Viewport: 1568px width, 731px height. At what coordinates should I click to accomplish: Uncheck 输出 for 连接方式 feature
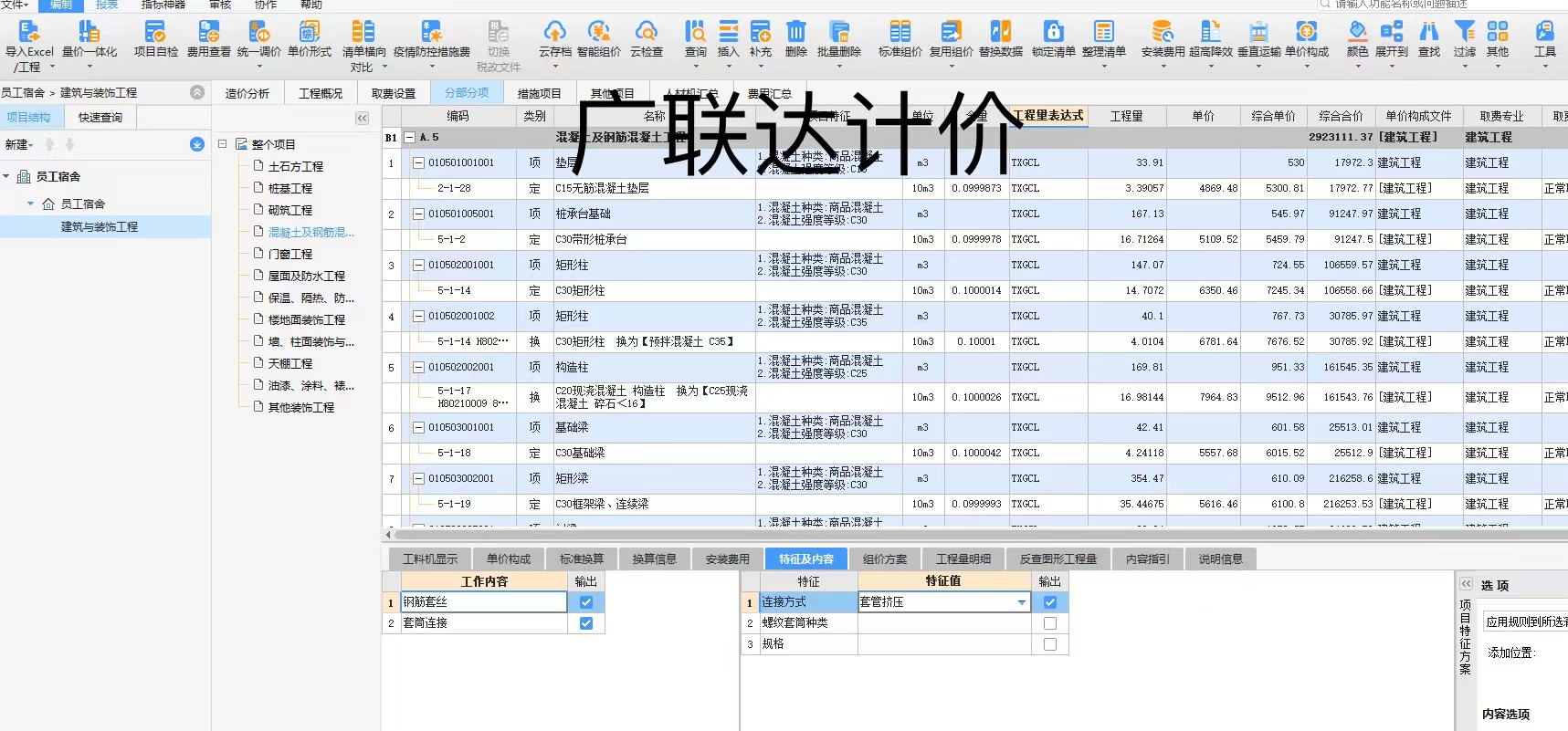coord(1050,602)
